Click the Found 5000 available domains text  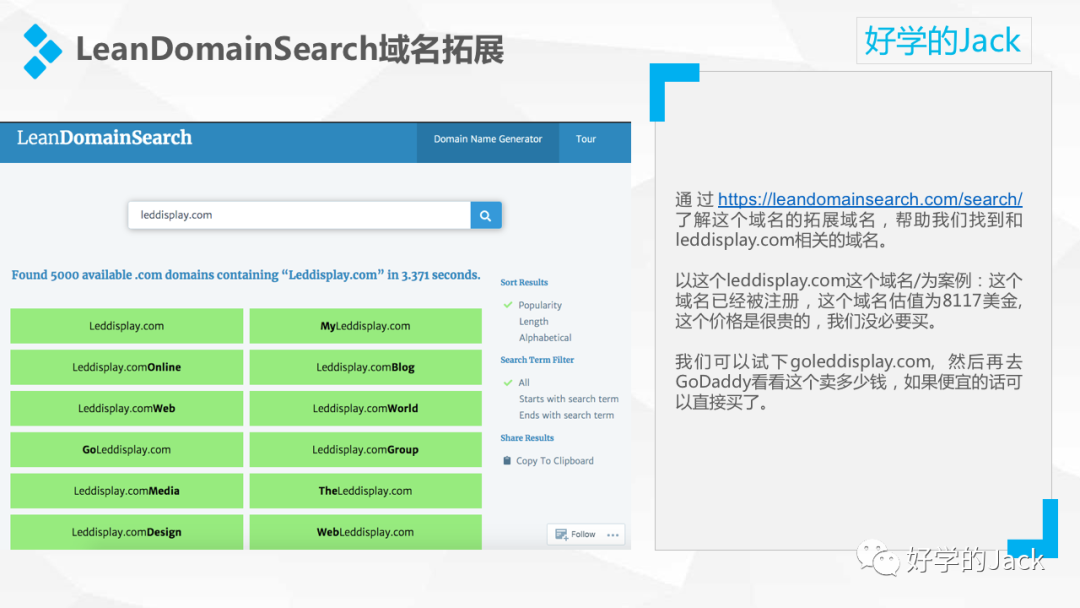246,275
